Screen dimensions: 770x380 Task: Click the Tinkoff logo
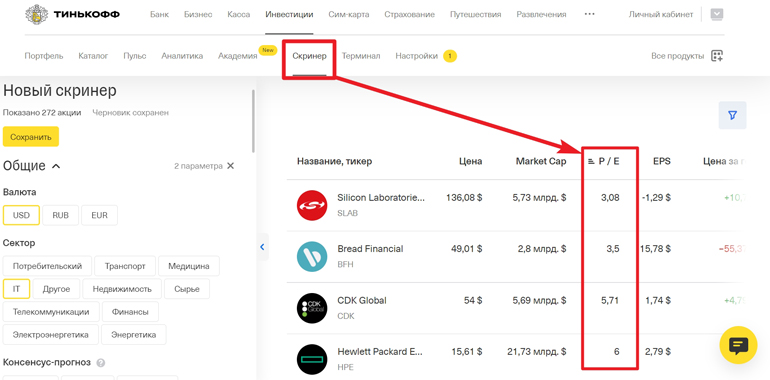tap(72, 14)
